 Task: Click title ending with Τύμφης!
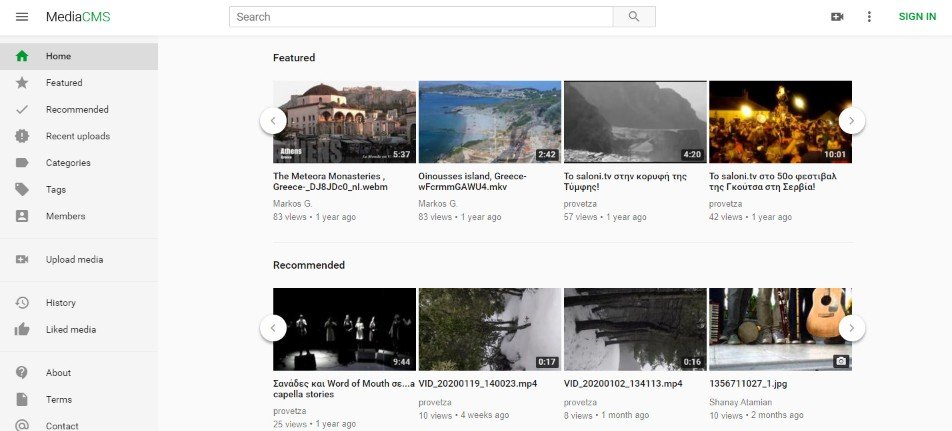click(625, 182)
